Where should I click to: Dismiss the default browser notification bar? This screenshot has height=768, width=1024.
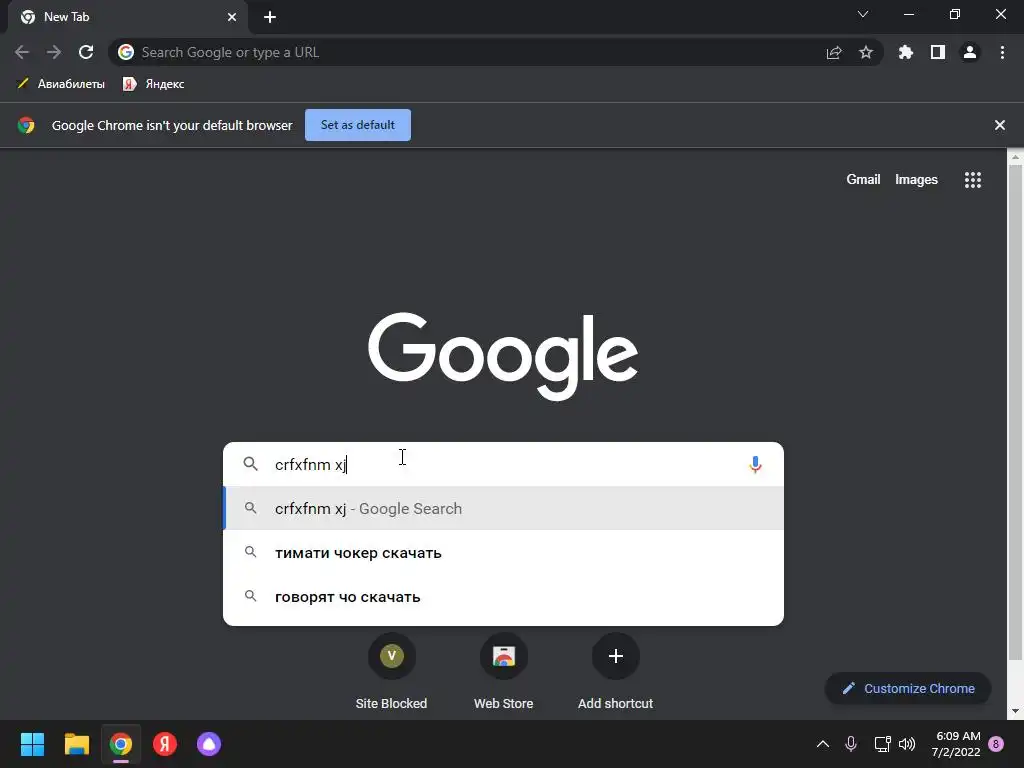[1000, 125]
